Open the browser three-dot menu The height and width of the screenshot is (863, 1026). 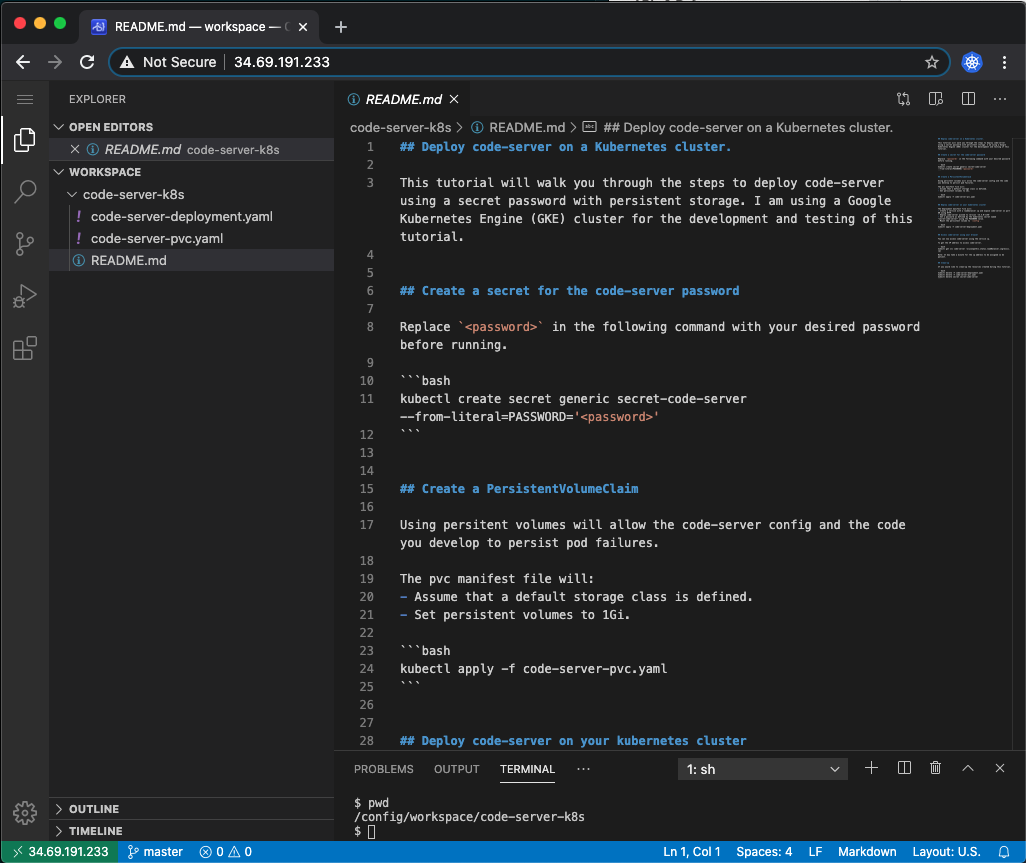click(x=1004, y=62)
